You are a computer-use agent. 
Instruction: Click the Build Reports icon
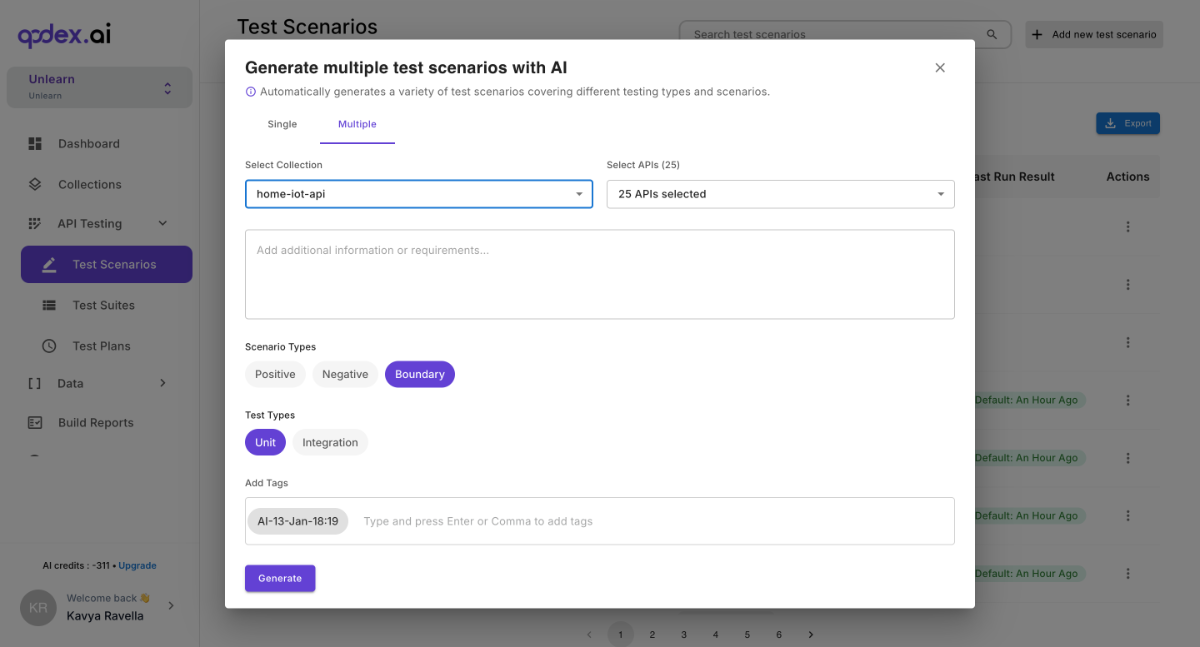[x=35, y=423]
